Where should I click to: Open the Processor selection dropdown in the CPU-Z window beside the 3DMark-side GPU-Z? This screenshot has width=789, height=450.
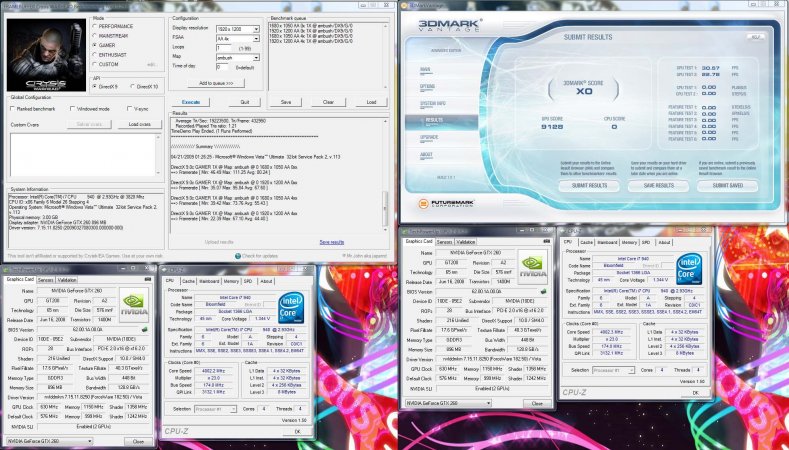[614, 370]
